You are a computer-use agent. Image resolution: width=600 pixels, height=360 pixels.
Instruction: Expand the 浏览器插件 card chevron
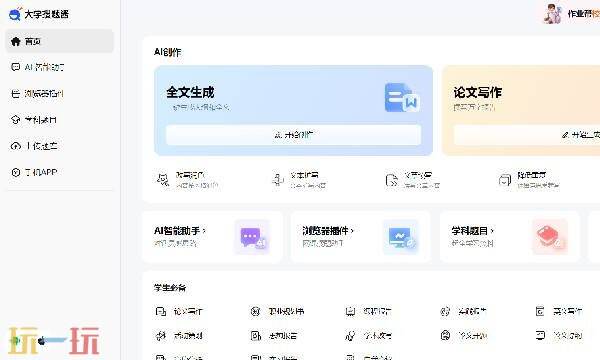[352, 231]
